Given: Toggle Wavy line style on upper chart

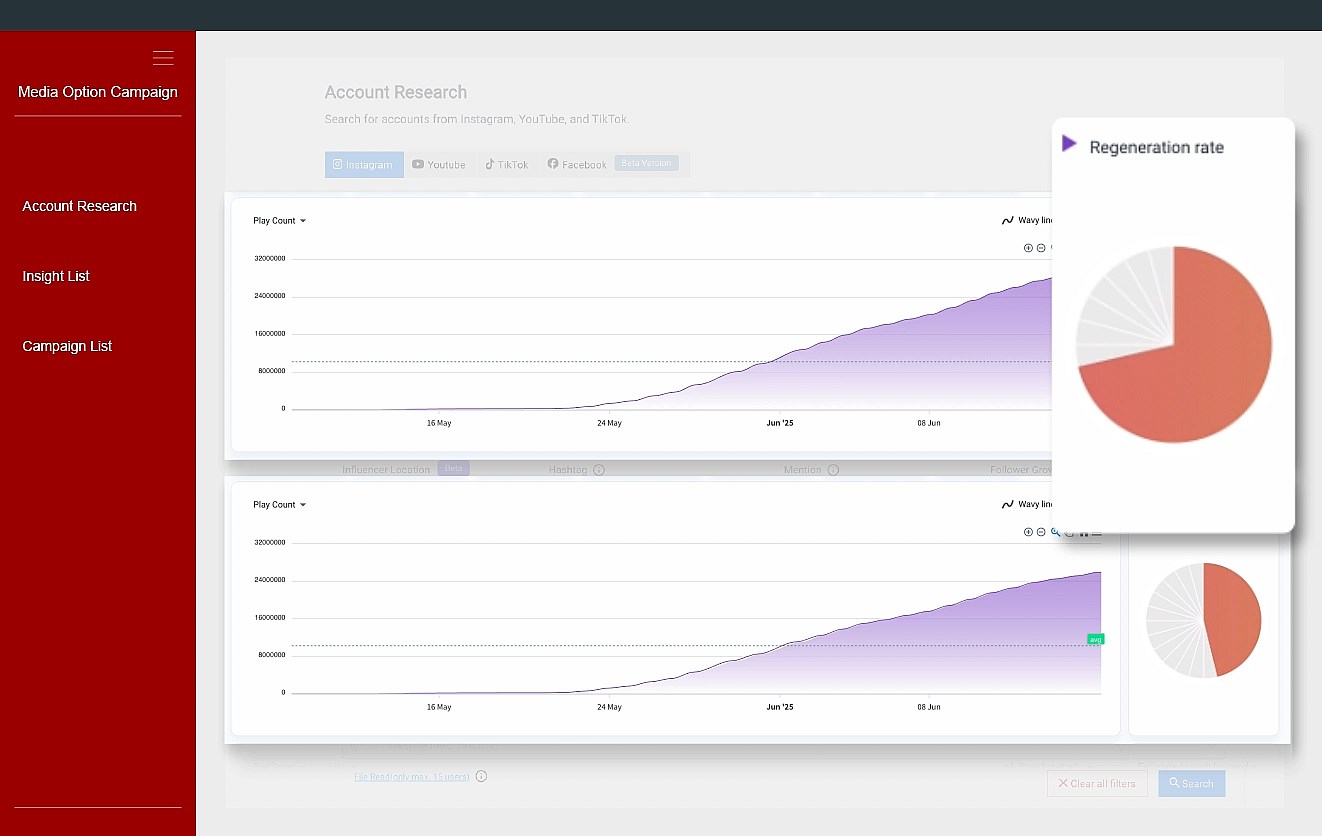Looking at the screenshot, I should 1027,220.
